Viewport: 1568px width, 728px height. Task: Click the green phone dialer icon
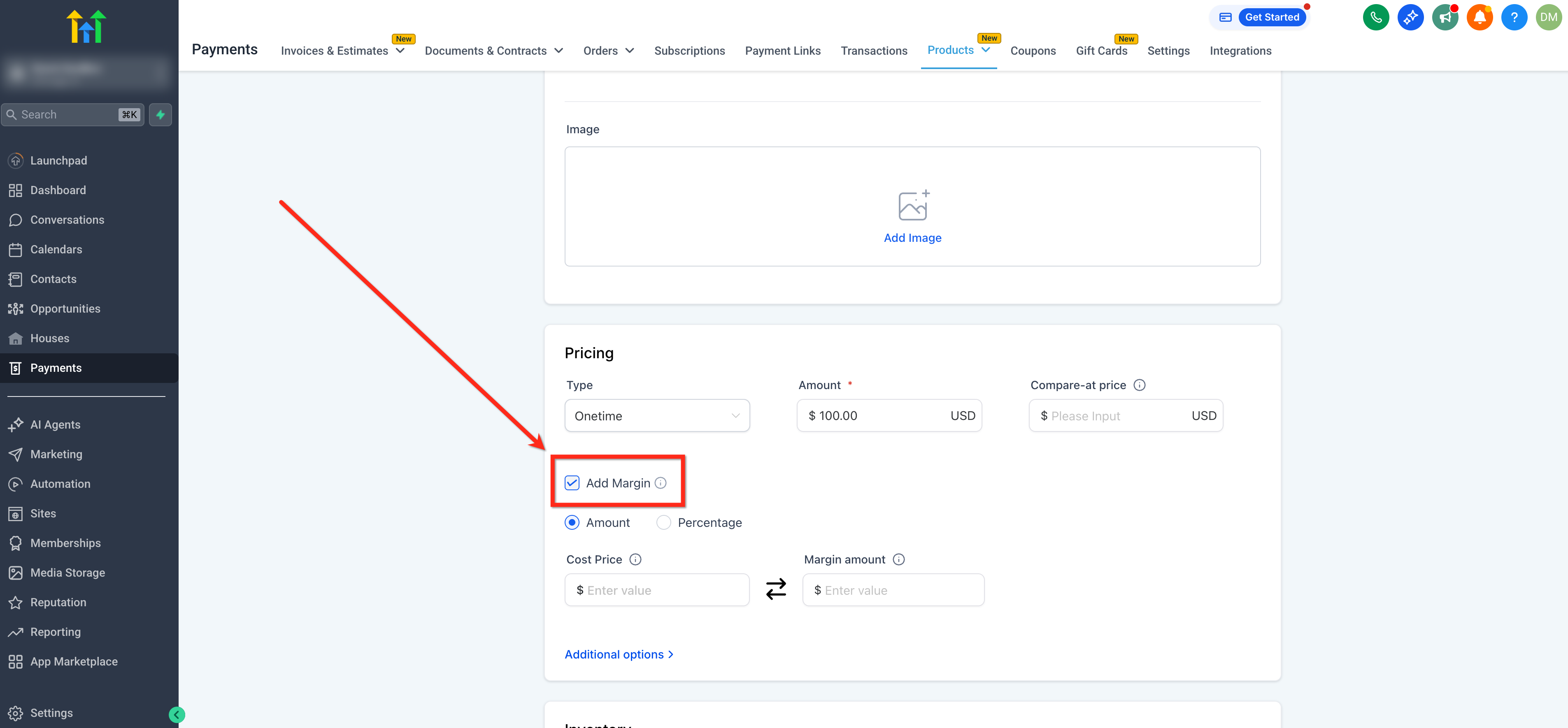[x=1376, y=17]
